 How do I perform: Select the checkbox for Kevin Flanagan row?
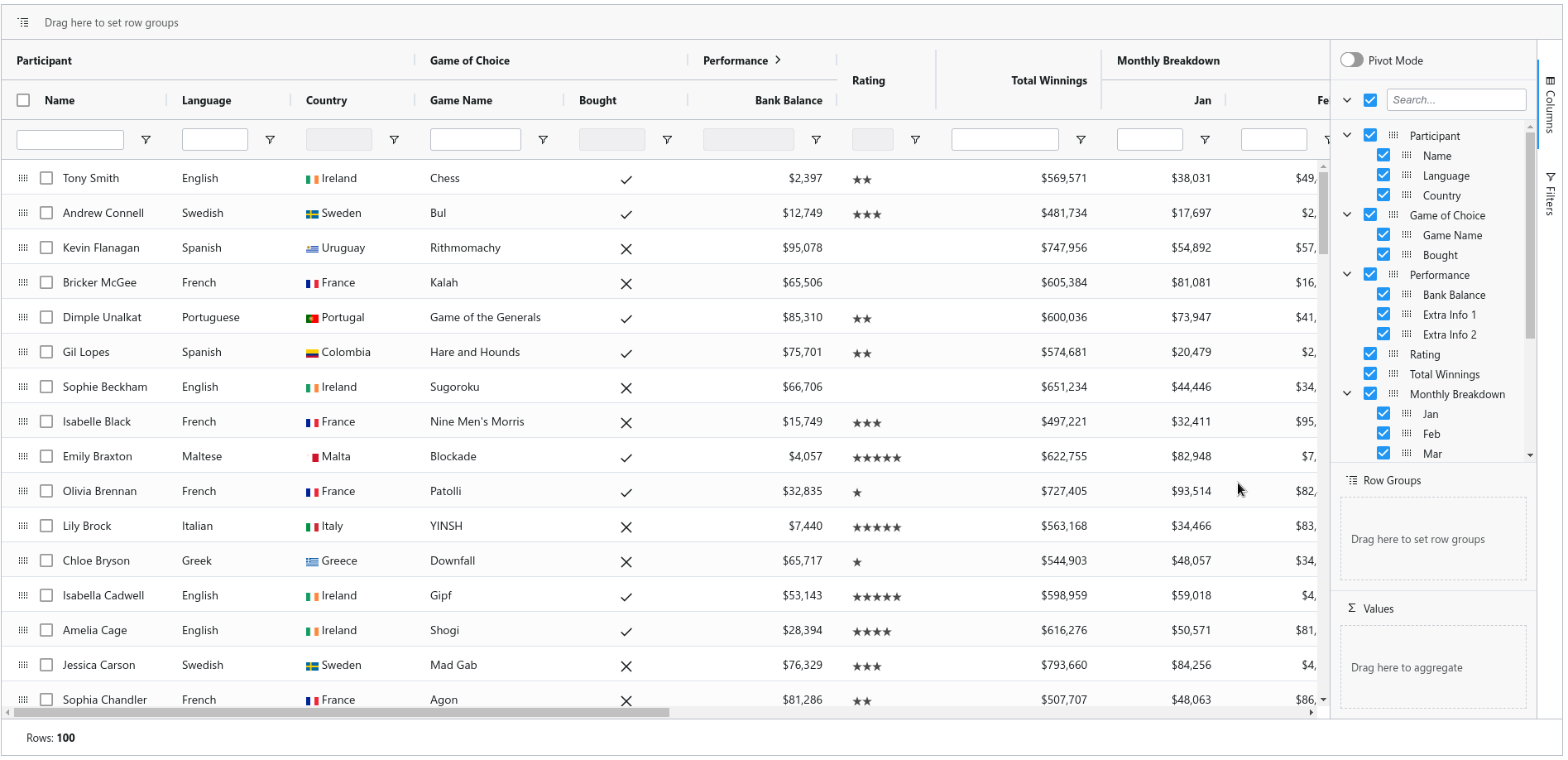pos(46,248)
